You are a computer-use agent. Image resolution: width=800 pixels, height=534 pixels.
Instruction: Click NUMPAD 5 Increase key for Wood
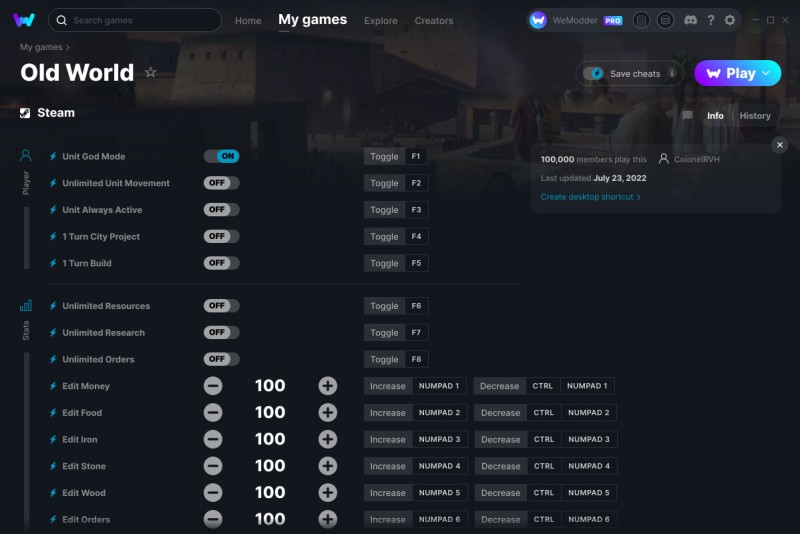click(x=439, y=493)
